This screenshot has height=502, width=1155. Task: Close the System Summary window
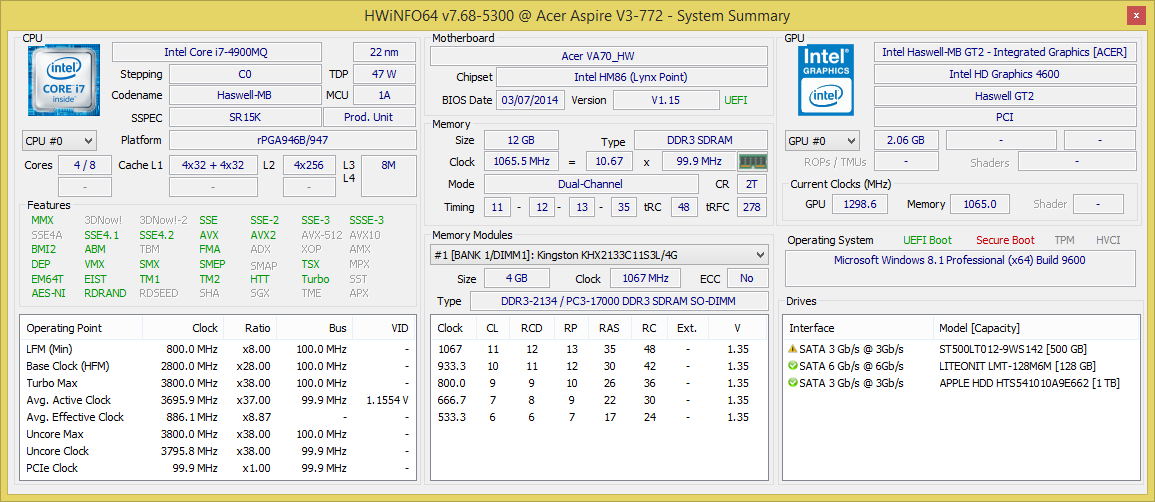pos(1135,16)
